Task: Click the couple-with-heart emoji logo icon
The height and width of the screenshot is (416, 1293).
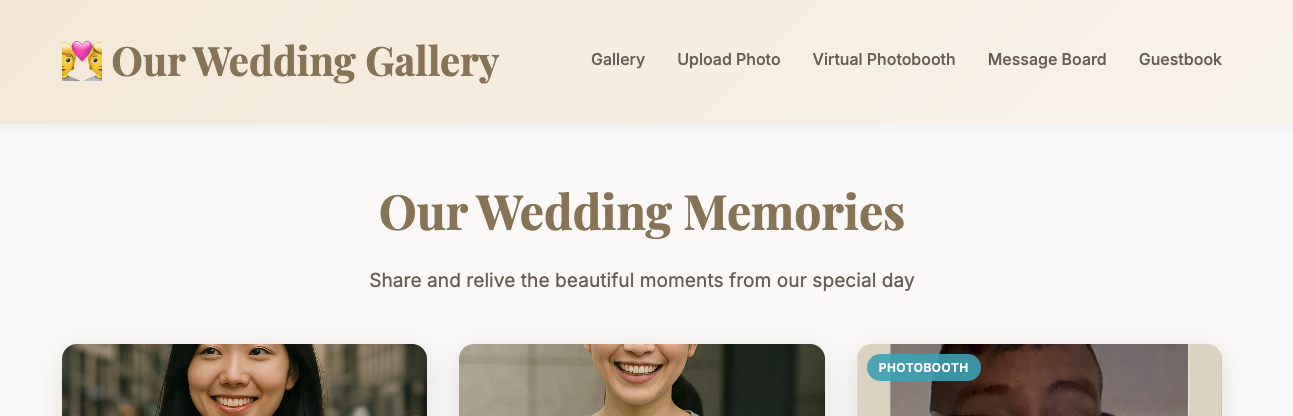Action: click(x=82, y=61)
